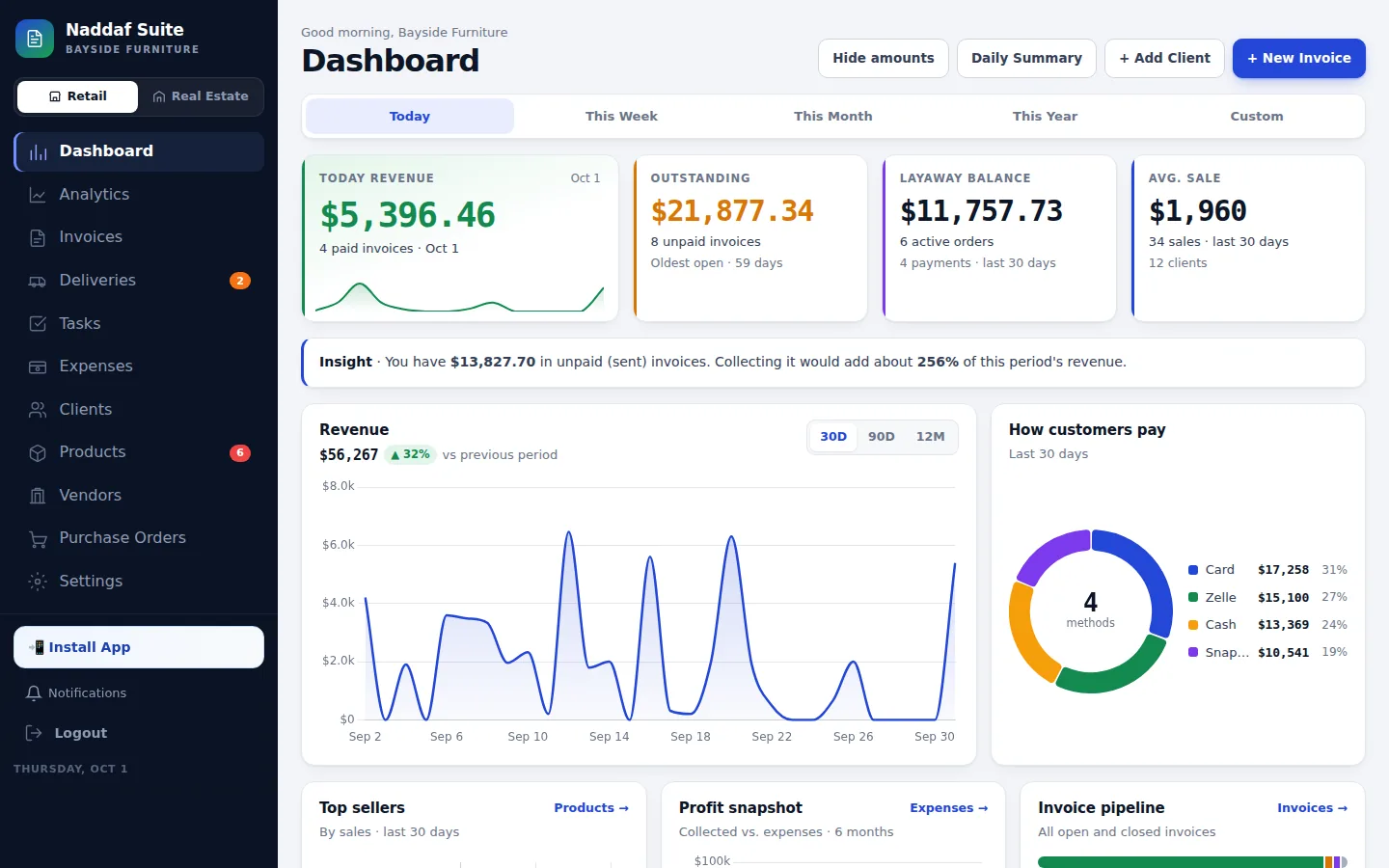This screenshot has height=868, width=1389.
Task: Click the phone icon on Install App
Action: coord(37,647)
